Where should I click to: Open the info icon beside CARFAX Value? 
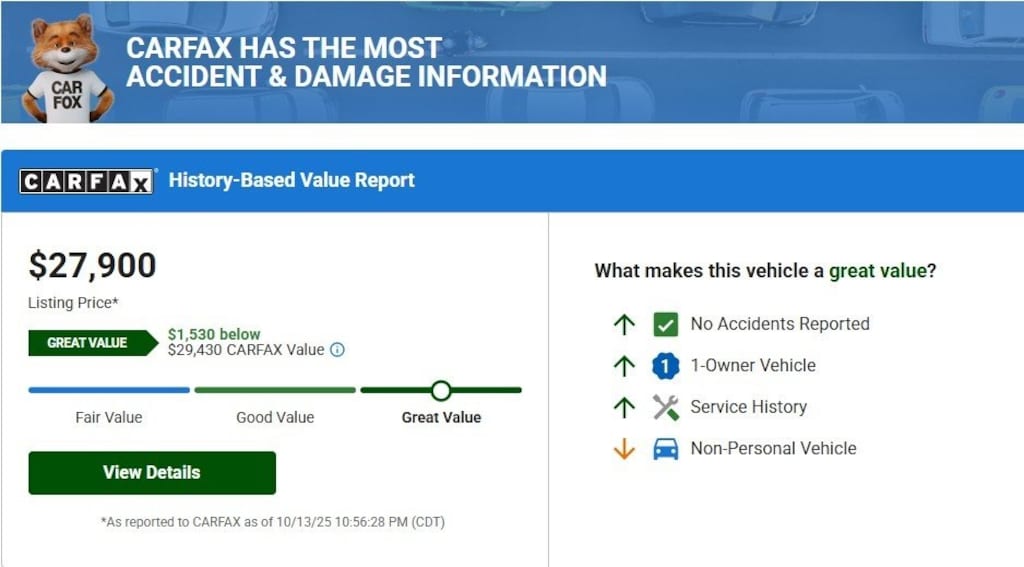pos(337,350)
